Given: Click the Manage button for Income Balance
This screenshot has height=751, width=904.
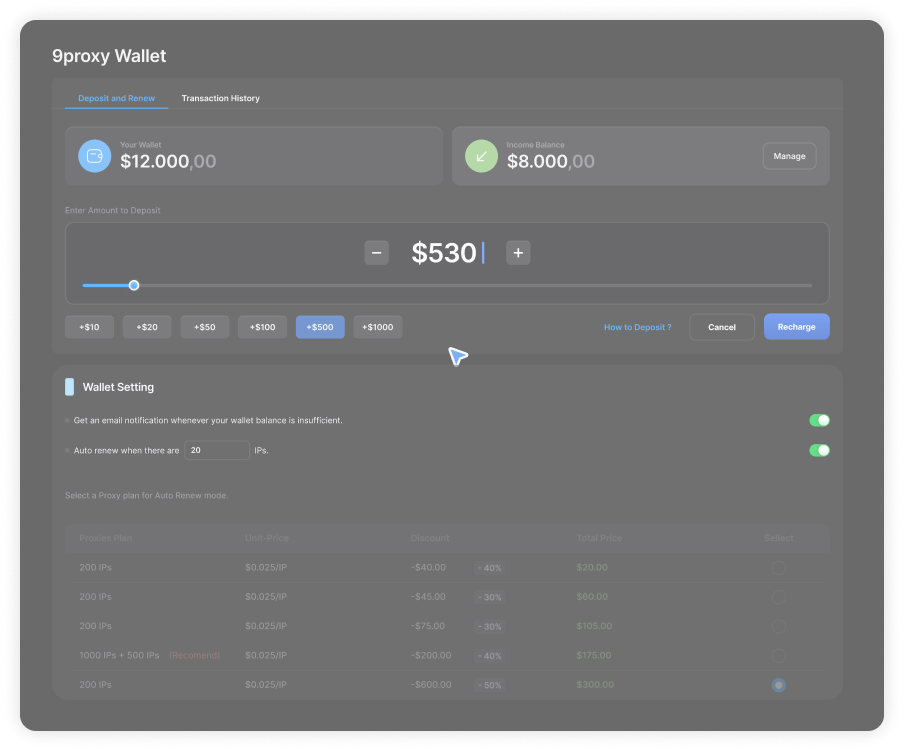Looking at the screenshot, I should [789, 156].
